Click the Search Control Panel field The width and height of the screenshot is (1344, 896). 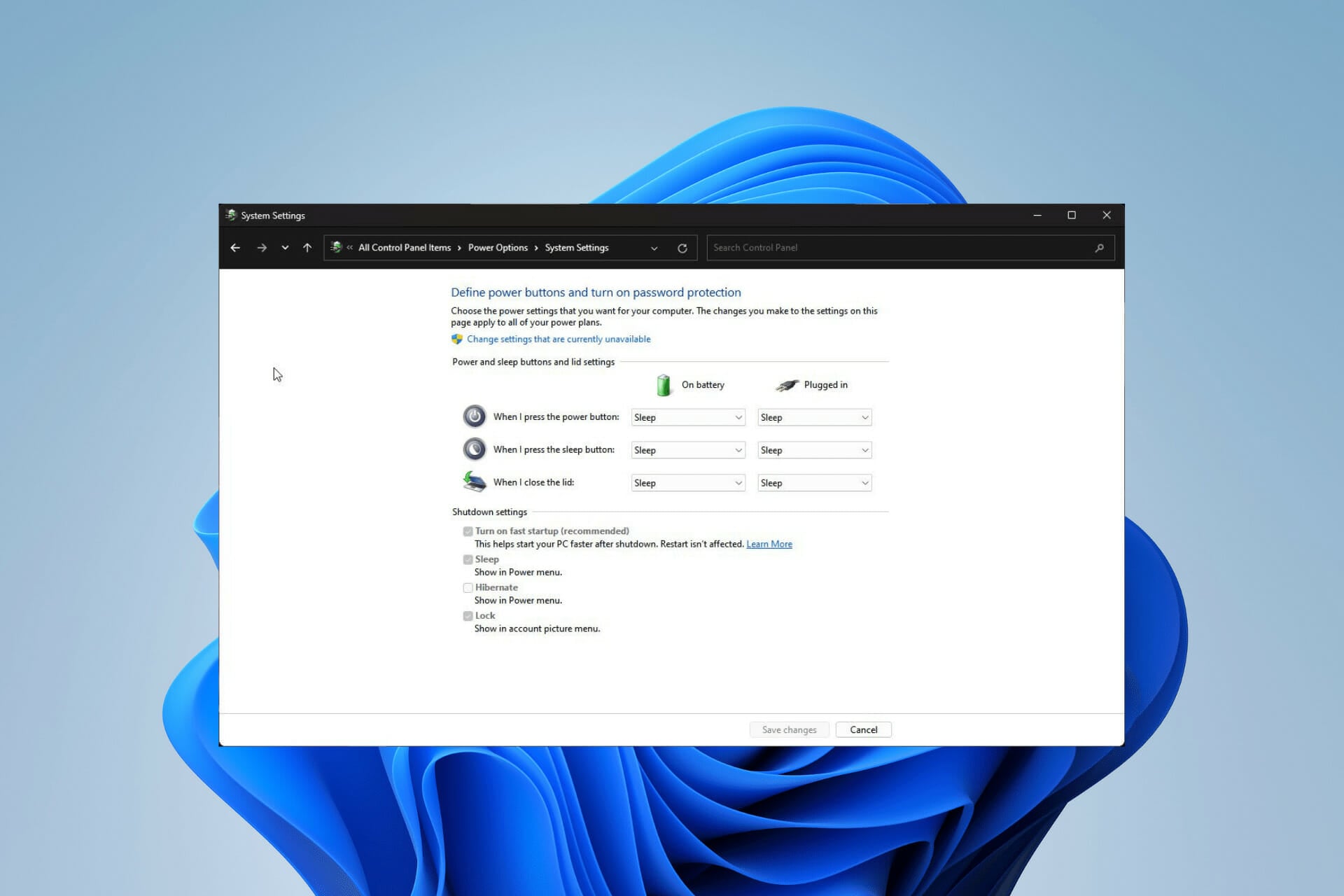point(896,248)
